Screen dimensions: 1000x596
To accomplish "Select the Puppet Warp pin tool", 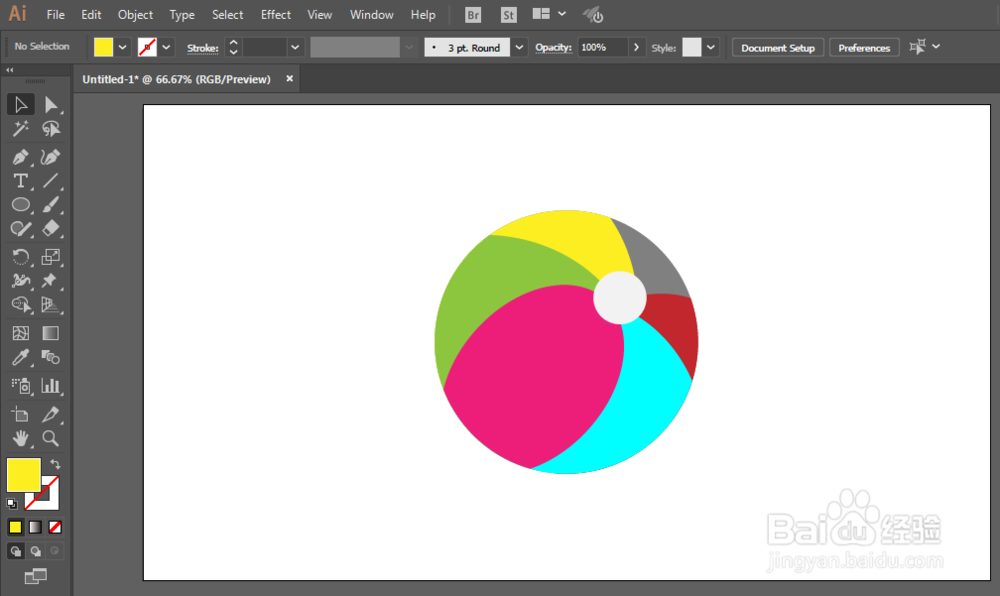I will (x=50, y=280).
